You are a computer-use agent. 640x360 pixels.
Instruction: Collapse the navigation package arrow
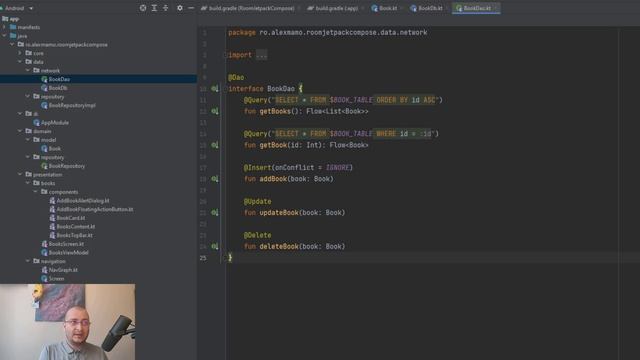(28, 261)
